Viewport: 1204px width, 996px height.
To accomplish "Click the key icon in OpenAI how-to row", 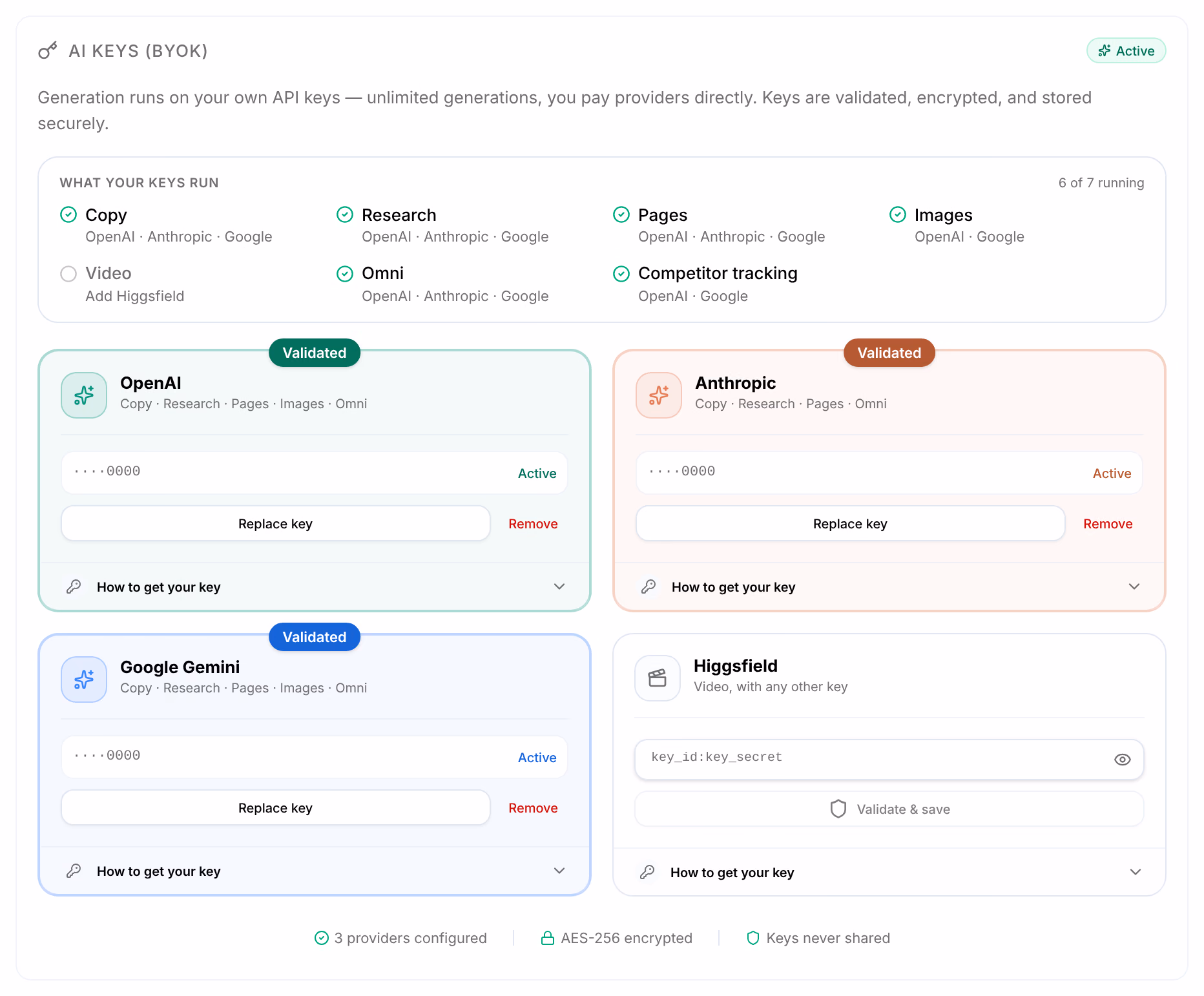I will (x=74, y=586).
